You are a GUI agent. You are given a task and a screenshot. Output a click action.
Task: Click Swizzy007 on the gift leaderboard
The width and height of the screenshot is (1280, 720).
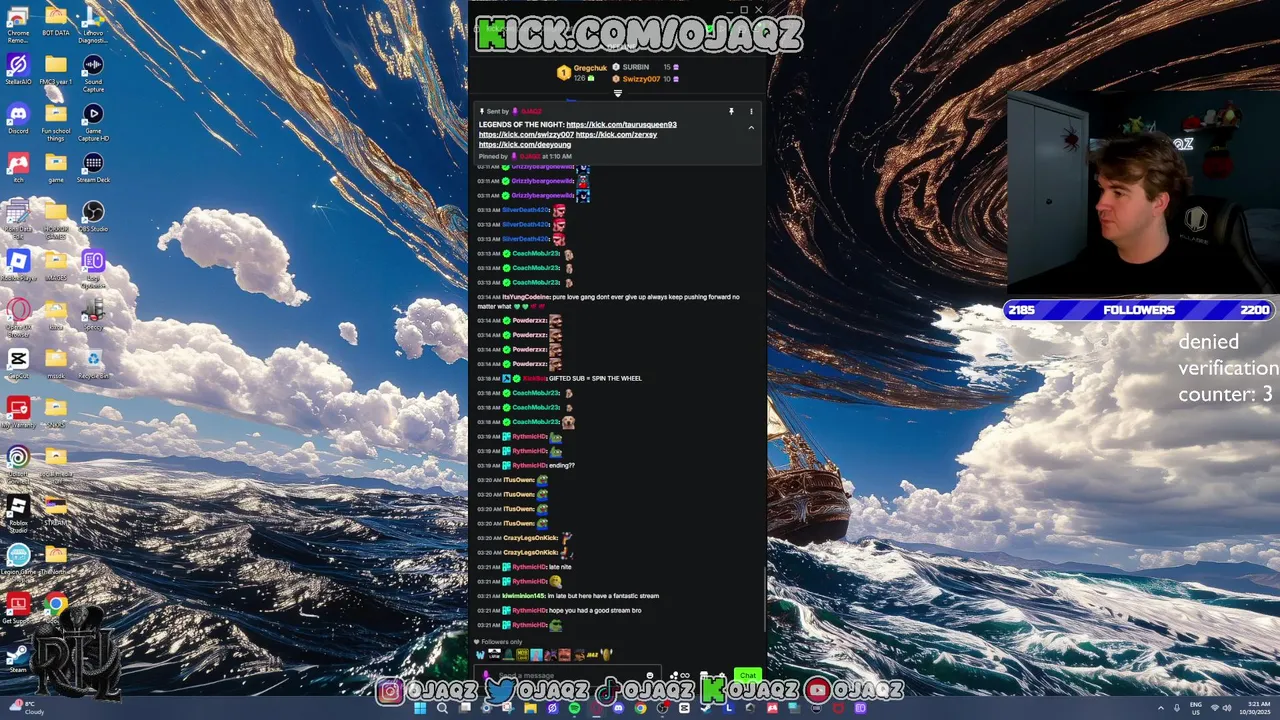(641, 79)
